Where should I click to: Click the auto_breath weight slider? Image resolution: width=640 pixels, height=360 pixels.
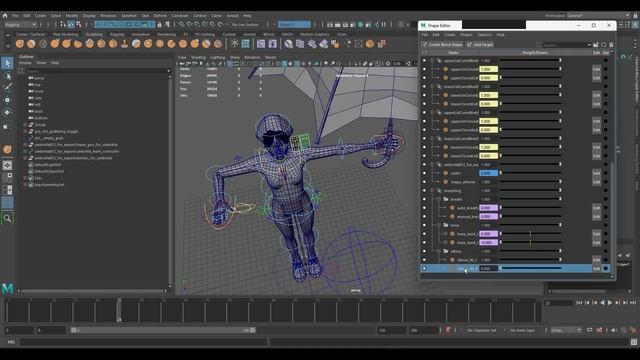[x=531, y=208]
